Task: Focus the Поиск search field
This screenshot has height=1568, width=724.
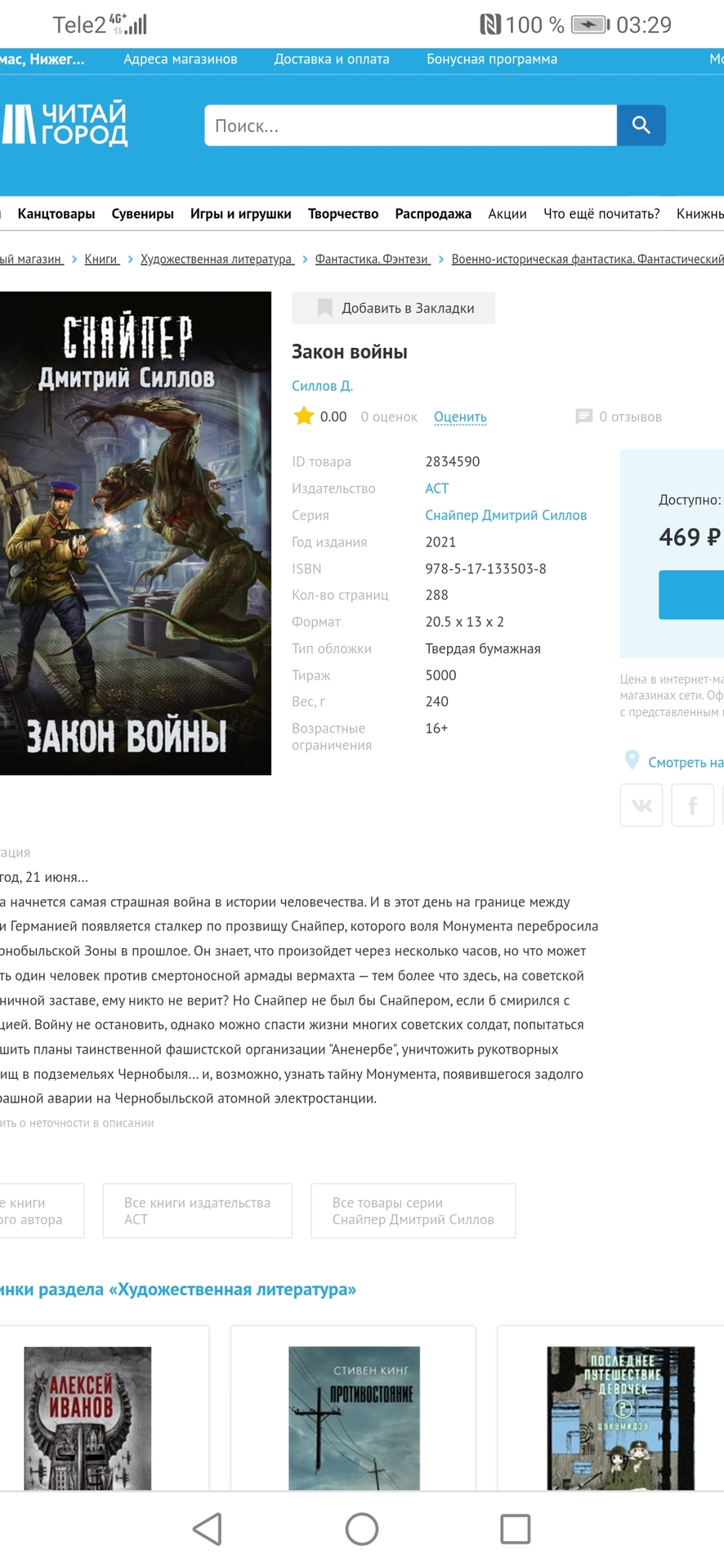Action: tap(410, 125)
